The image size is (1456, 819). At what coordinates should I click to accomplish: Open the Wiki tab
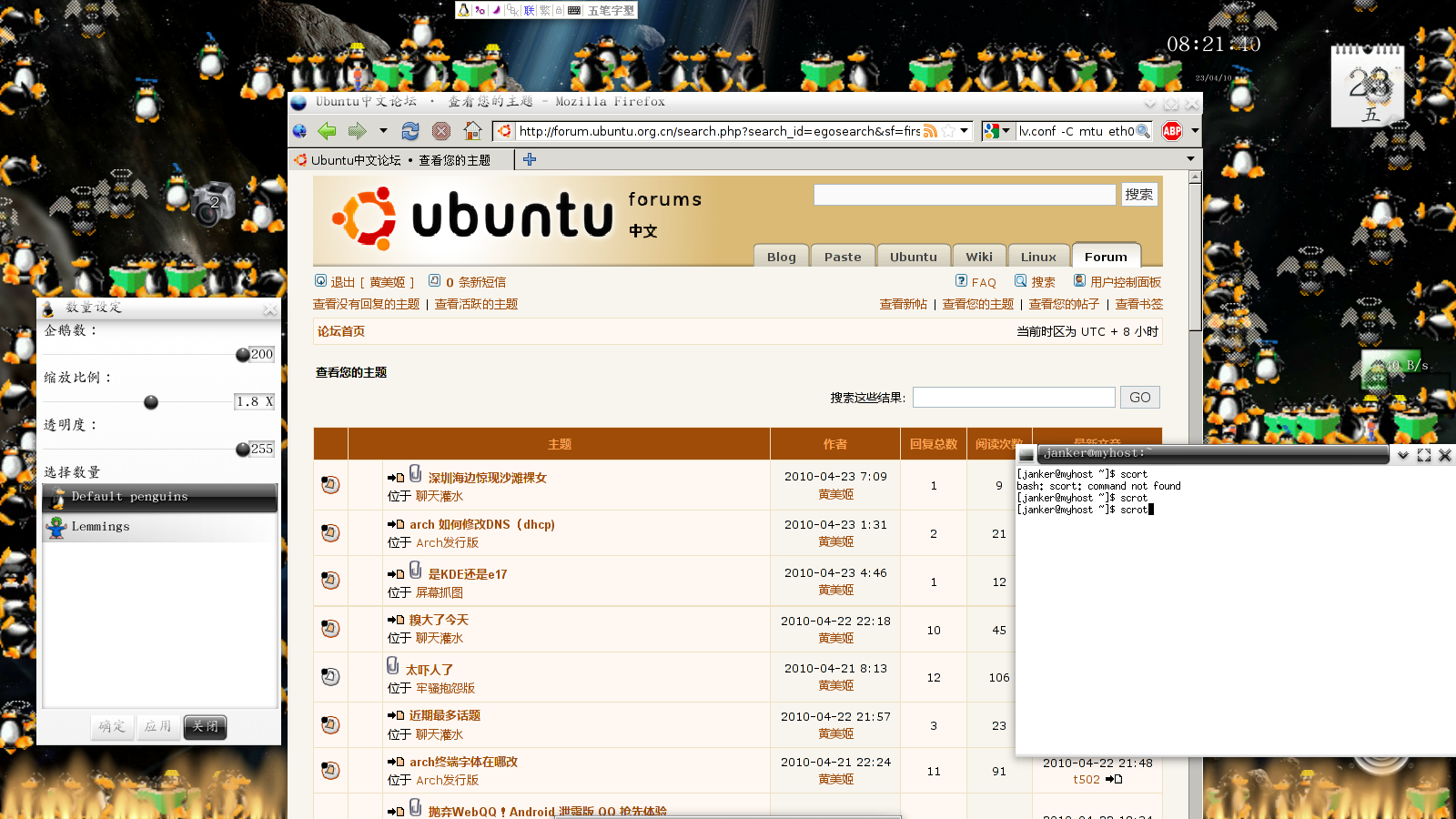point(979,257)
